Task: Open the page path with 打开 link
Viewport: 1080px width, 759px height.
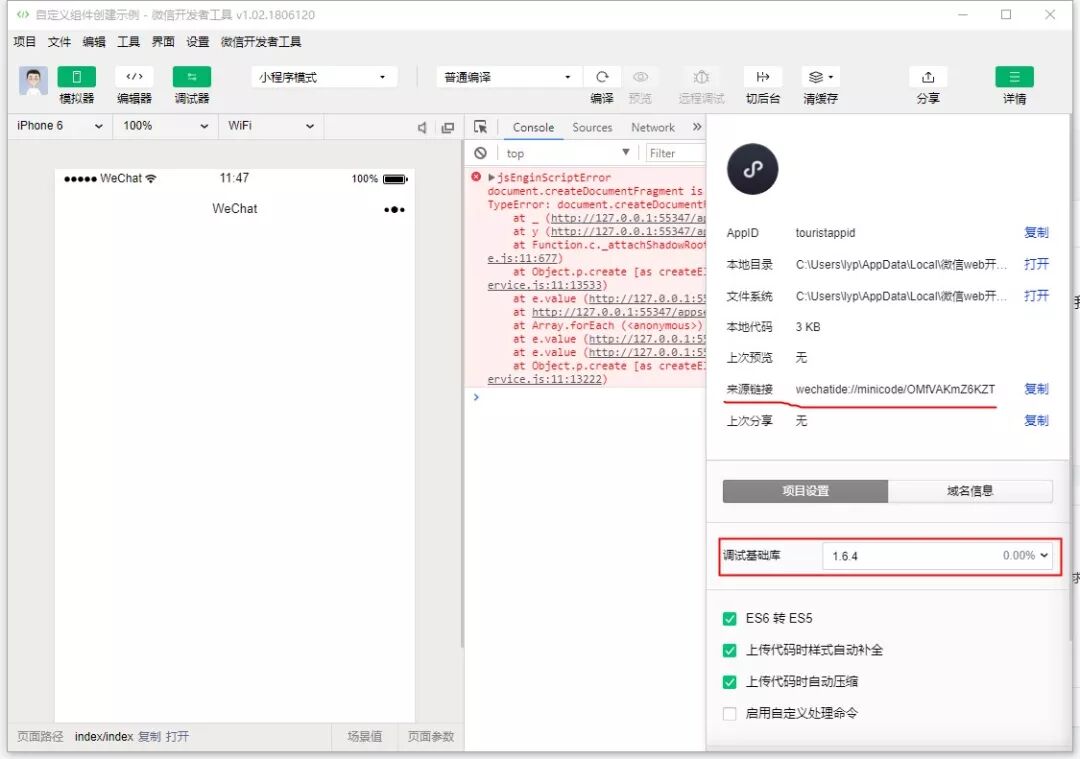Action: 177,736
